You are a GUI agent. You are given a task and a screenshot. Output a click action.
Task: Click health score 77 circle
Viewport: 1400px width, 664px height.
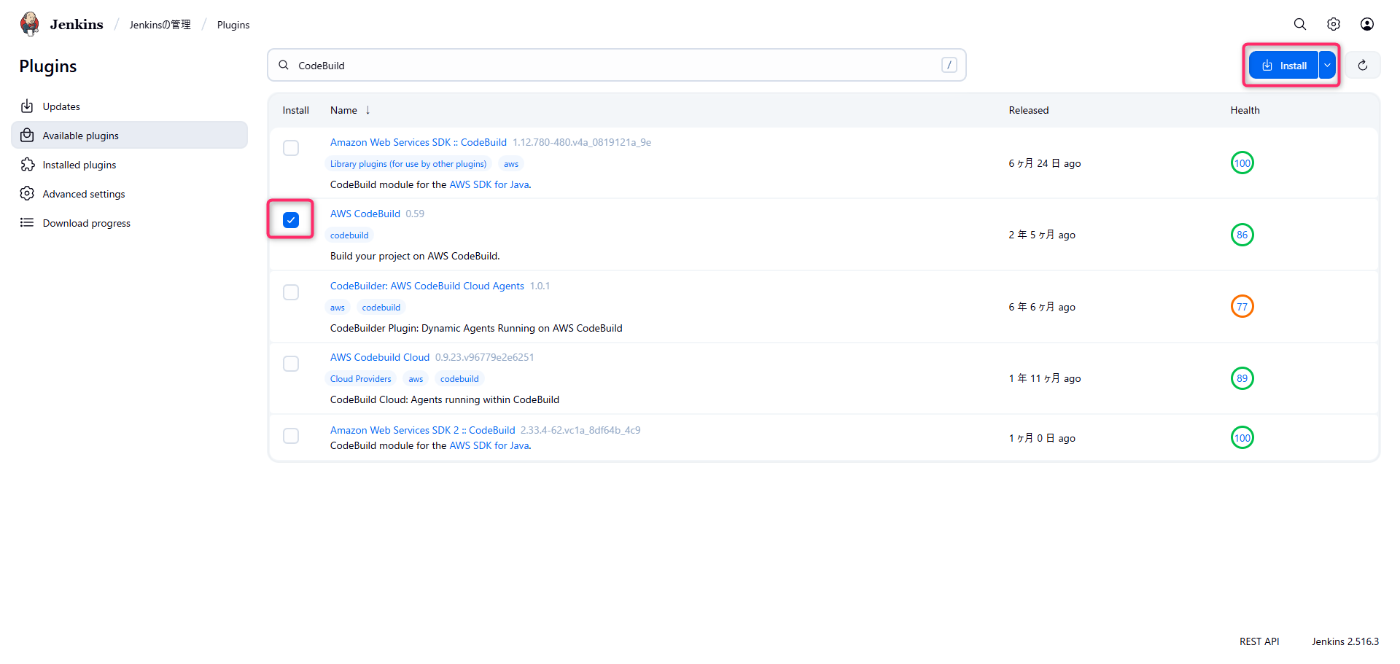tap(1242, 307)
